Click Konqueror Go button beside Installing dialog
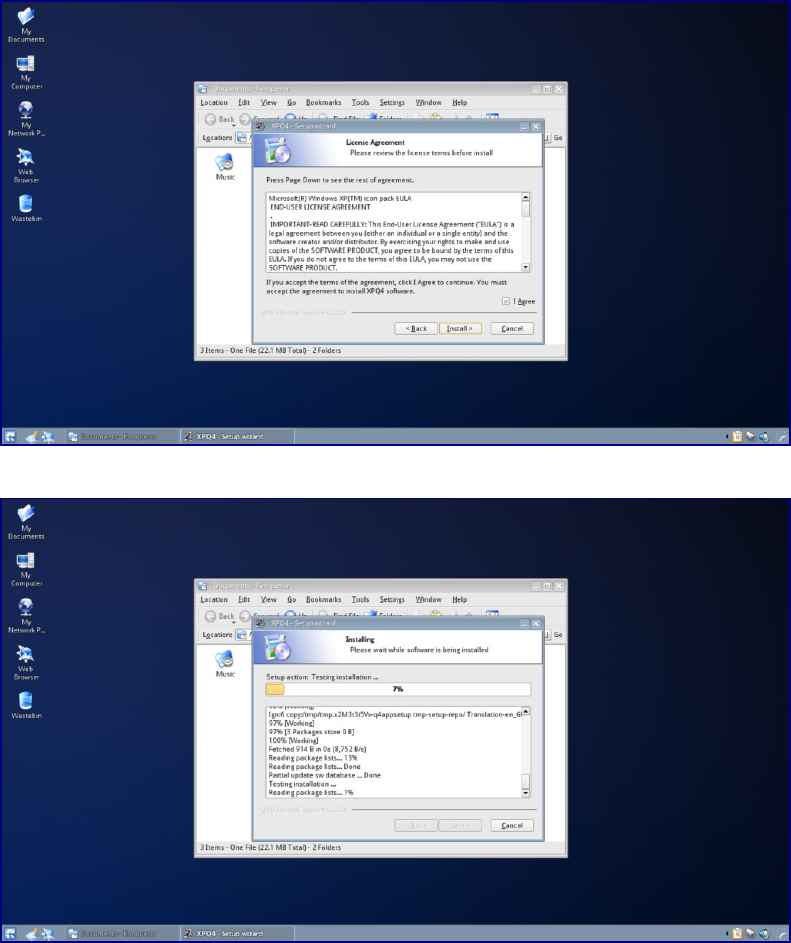The height and width of the screenshot is (943, 791). 558,634
